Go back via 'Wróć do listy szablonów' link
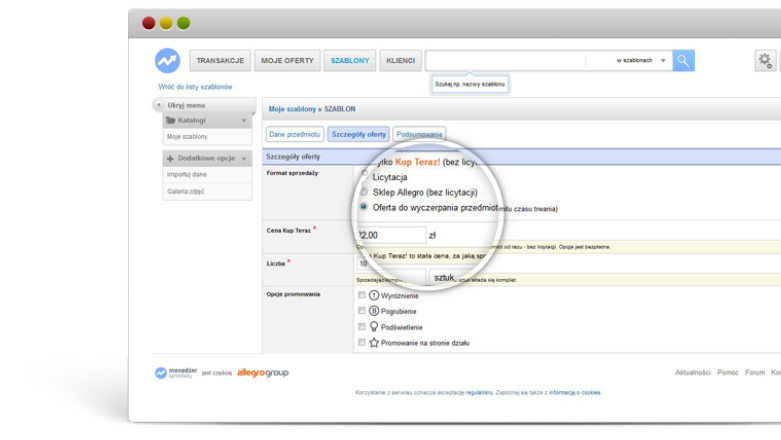 pos(195,87)
